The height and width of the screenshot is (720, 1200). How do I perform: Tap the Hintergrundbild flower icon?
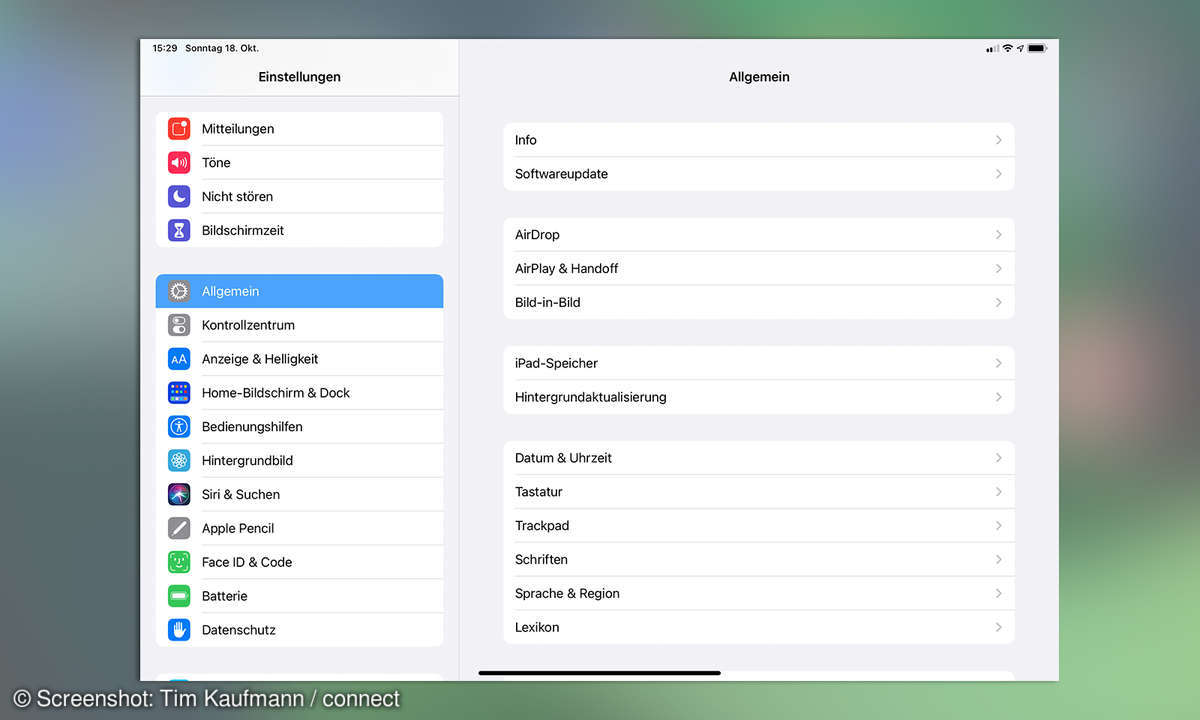pos(179,461)
